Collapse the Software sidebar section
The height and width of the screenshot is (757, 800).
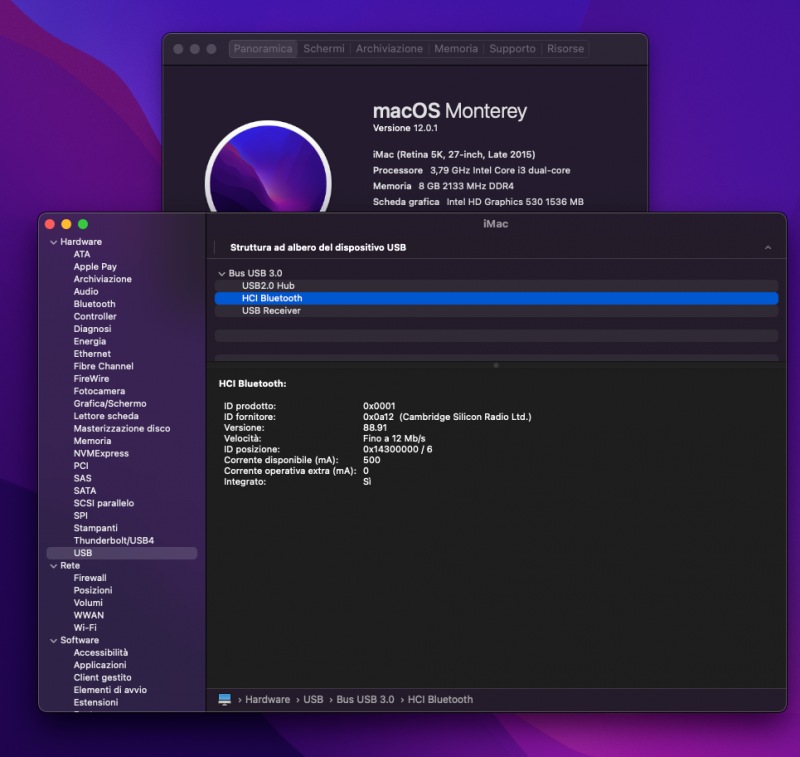(53, 640)
